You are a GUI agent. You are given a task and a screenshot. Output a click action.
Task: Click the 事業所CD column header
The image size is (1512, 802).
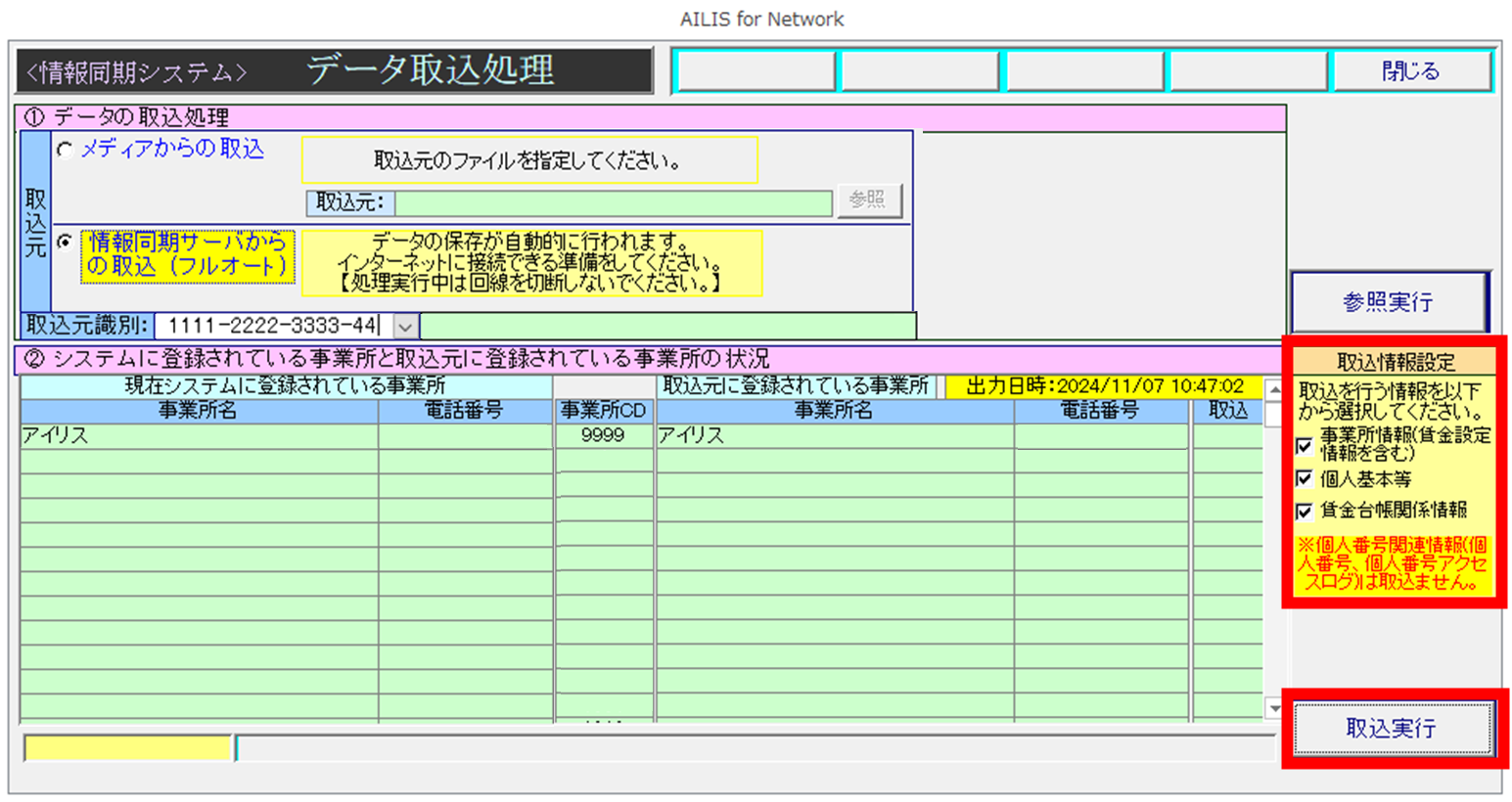(603, 411)
